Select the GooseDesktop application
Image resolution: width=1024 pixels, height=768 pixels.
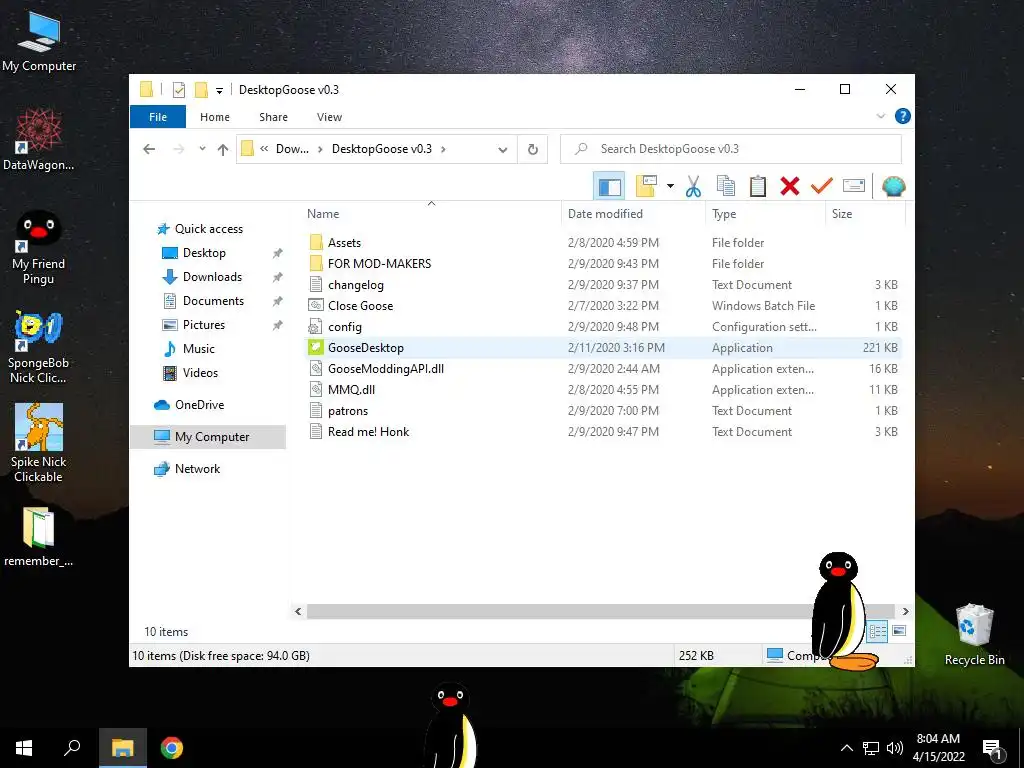(366, 347)
